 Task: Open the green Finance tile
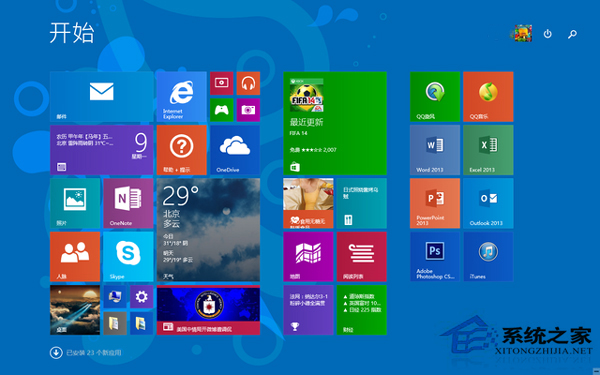(362, 310)
